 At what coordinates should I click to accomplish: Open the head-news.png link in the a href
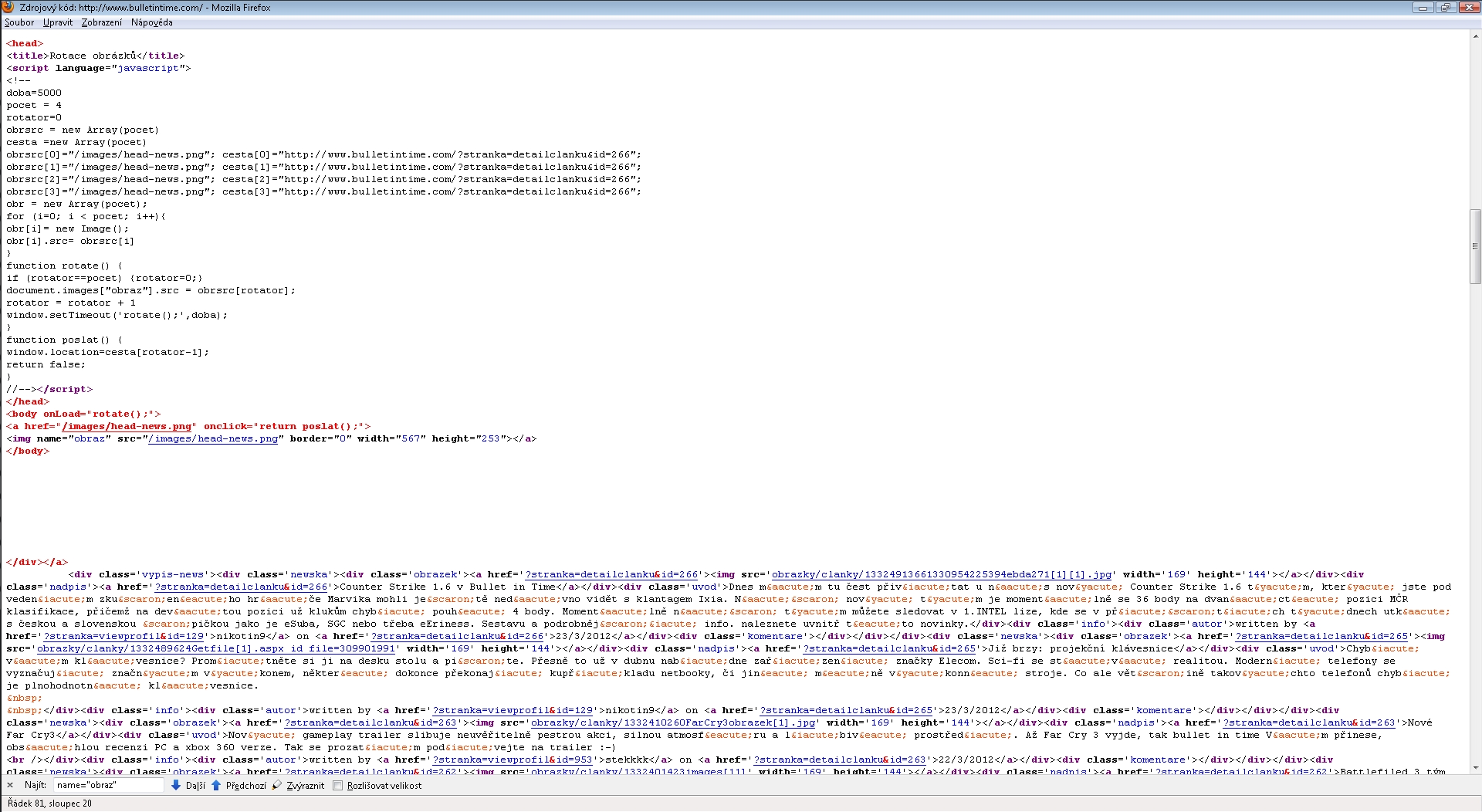(127, 426)
